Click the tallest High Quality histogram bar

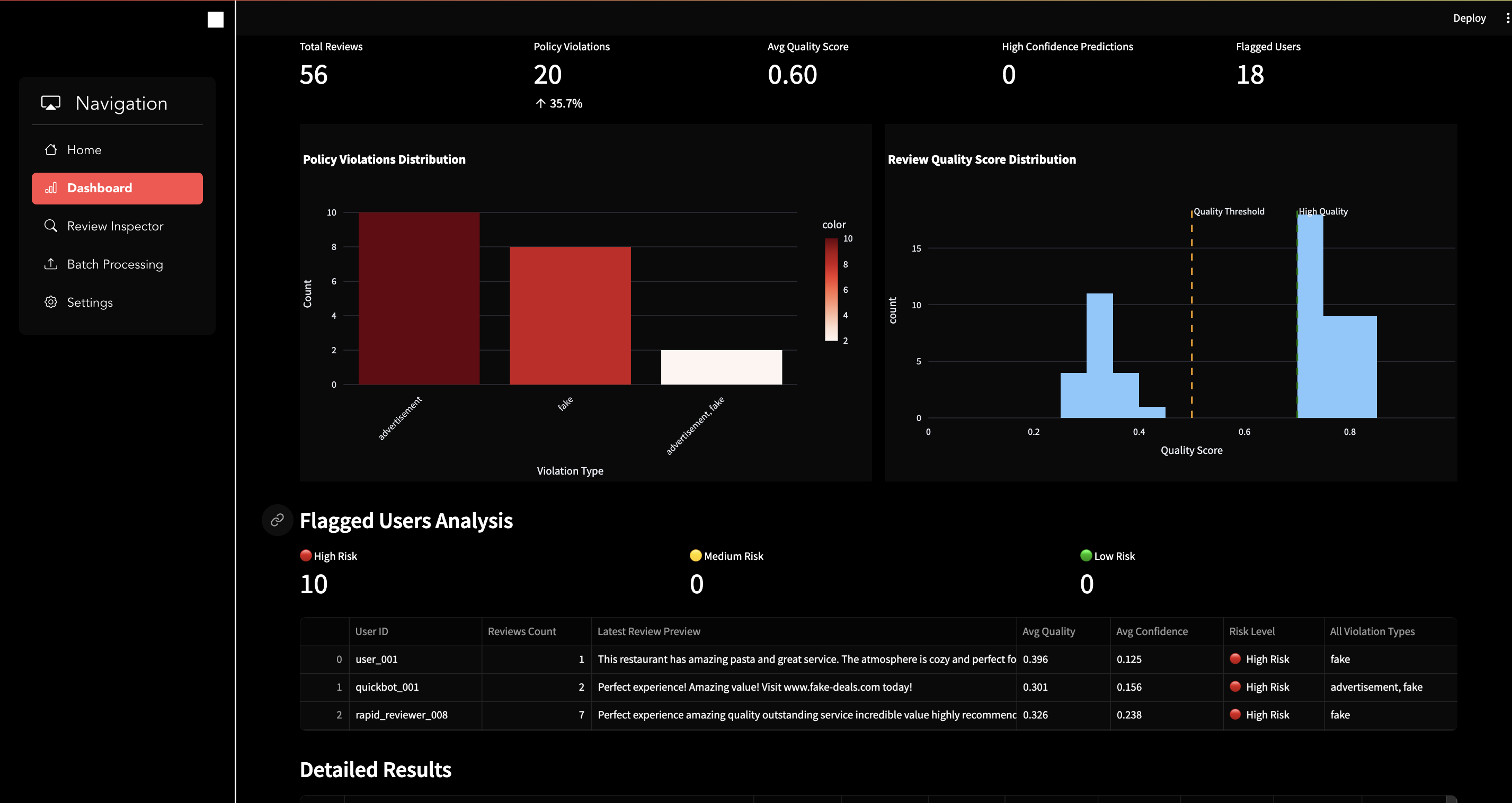pyautogui.click(x=1310, y=317)
